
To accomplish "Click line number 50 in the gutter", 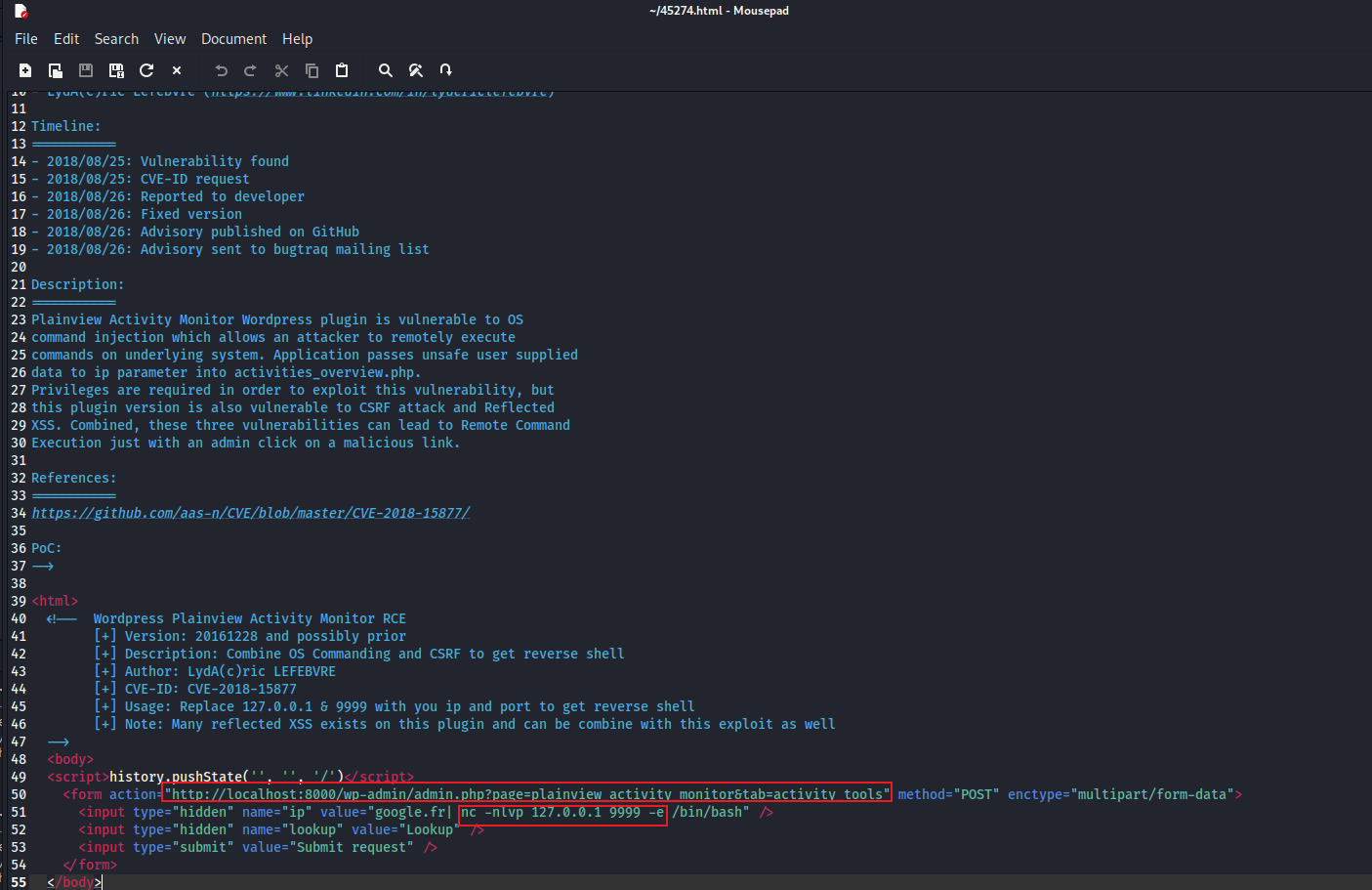I will click(x=19, y=794).
